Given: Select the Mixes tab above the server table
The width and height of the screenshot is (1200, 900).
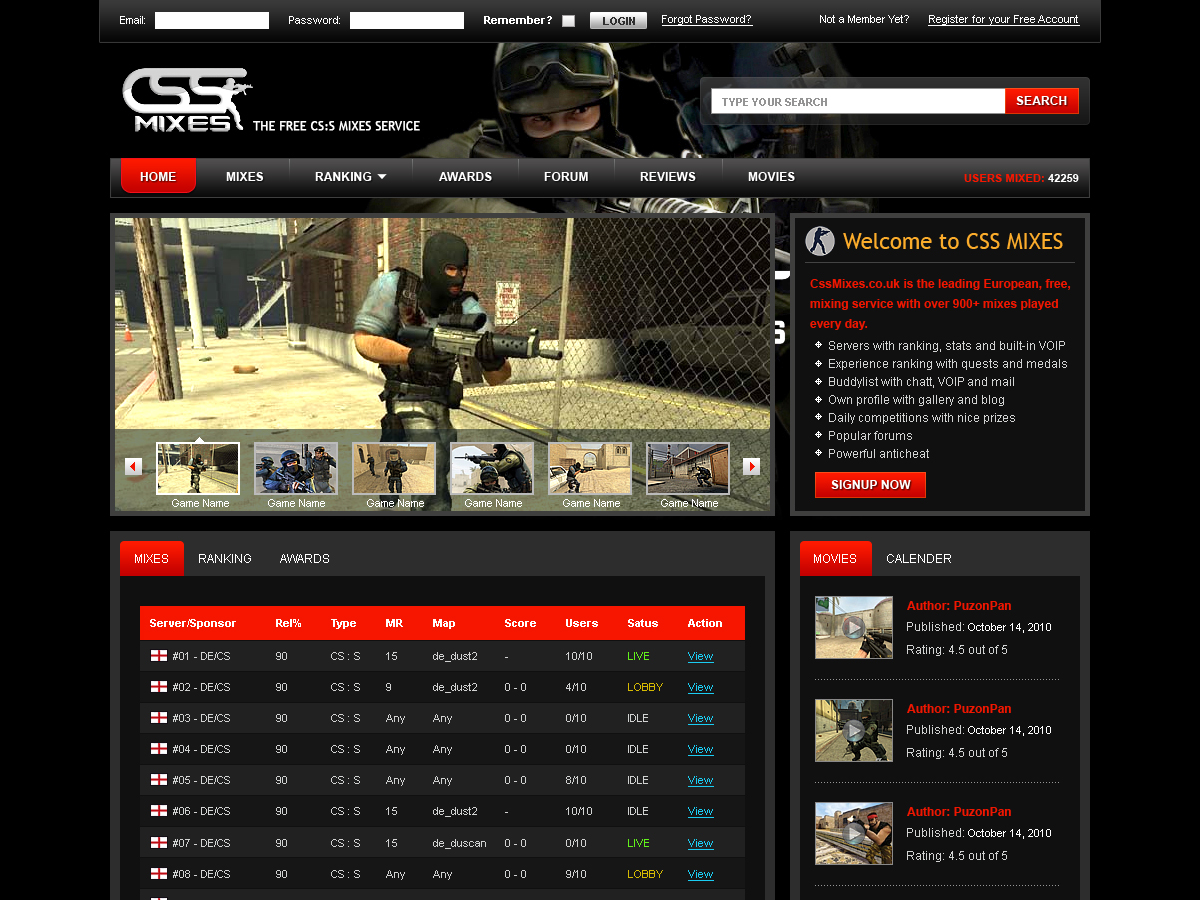Looking at the screenshot, I should pyautogui.click(x=152, y=558).
